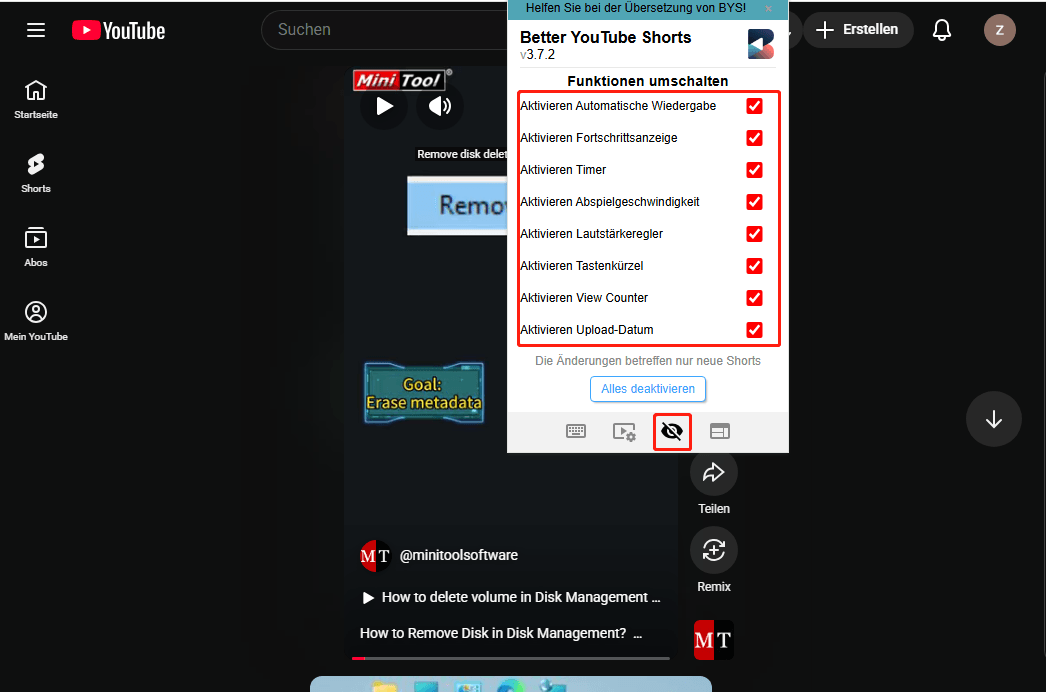Uncheck Aktivieren Timer

(755, 170)
